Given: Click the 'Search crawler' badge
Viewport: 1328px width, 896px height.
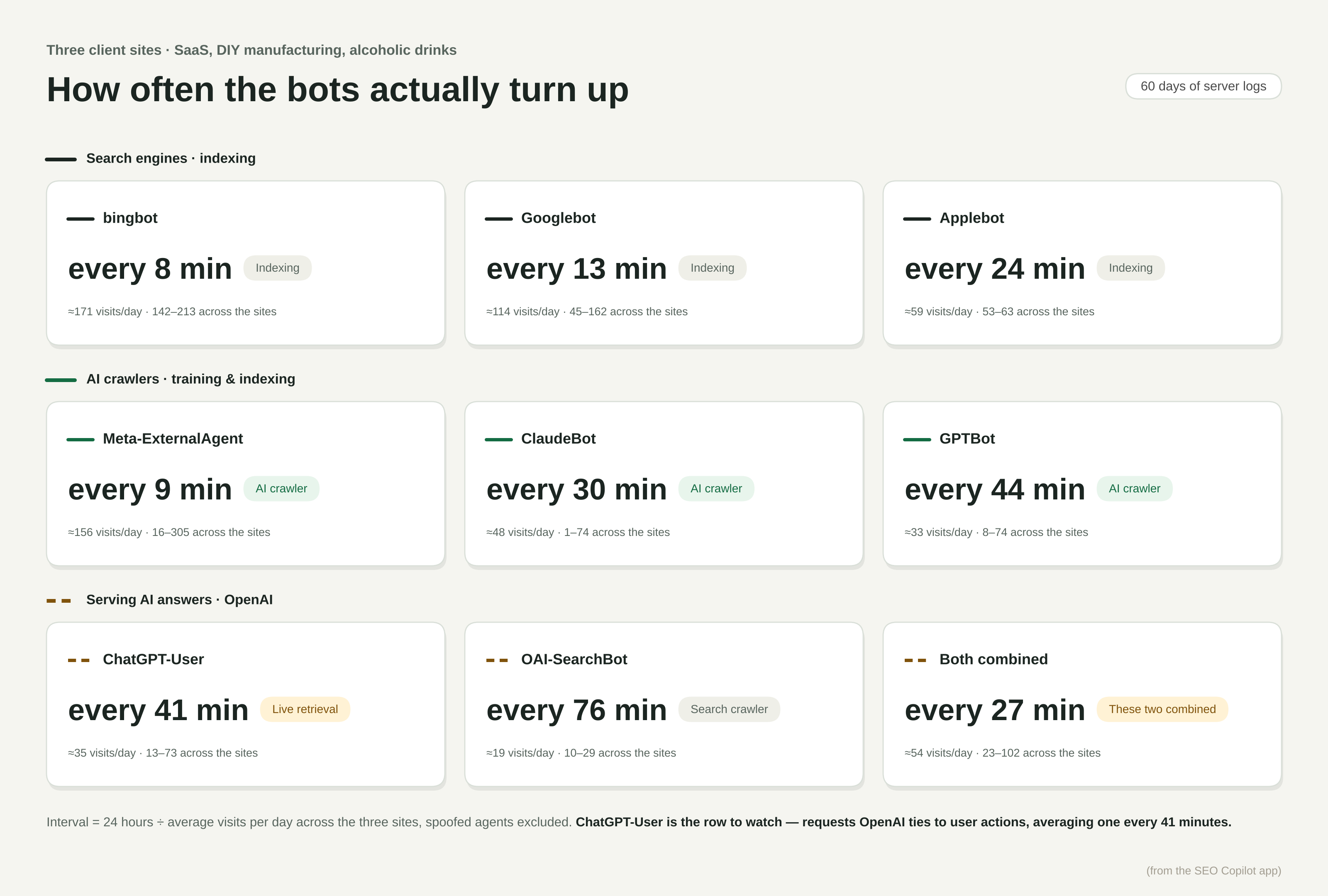Looking at the screenshot, I should pyautogui.click(x=729, y=709).
